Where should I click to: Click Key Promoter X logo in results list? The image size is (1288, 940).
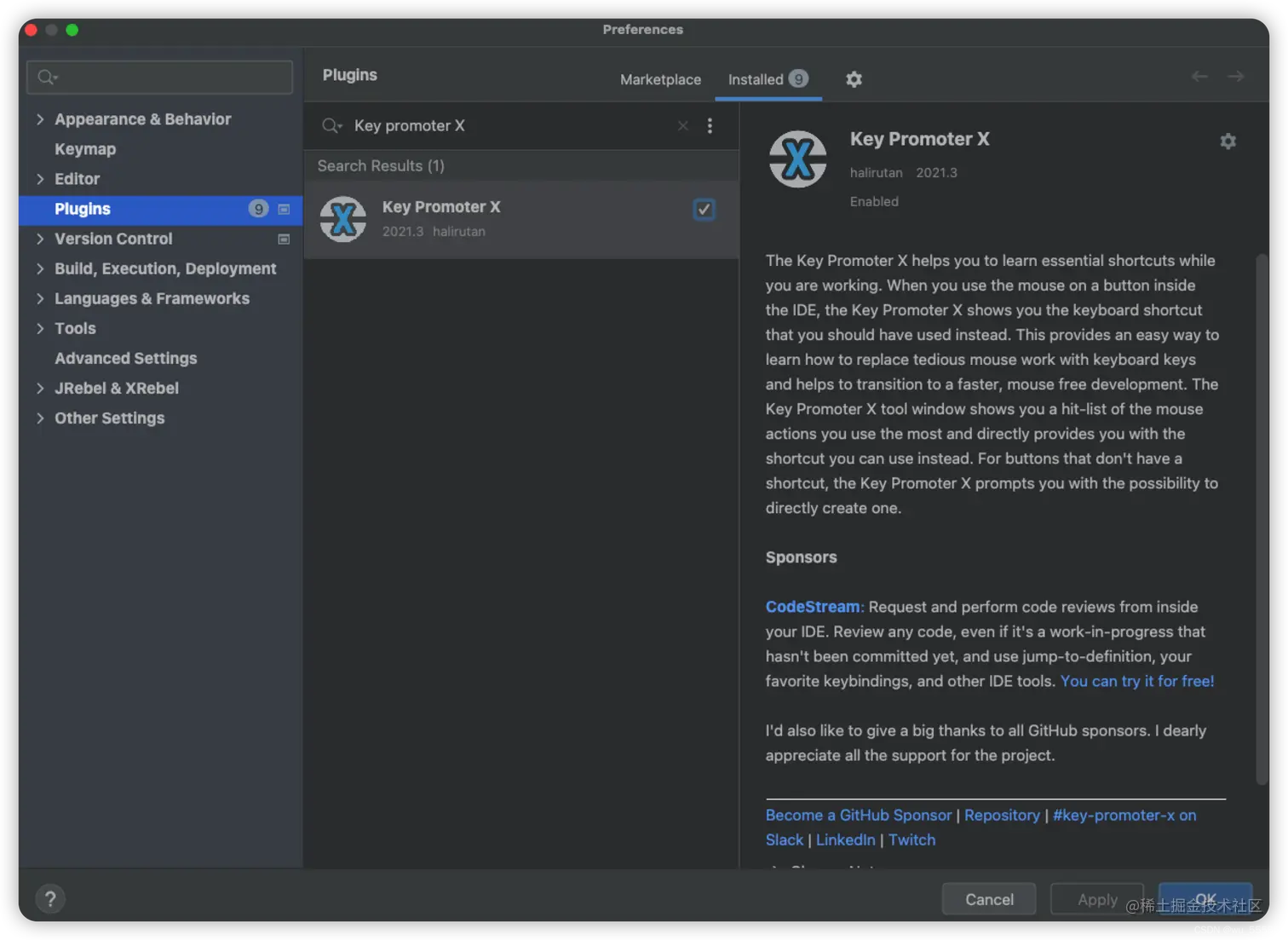point(343,219)
